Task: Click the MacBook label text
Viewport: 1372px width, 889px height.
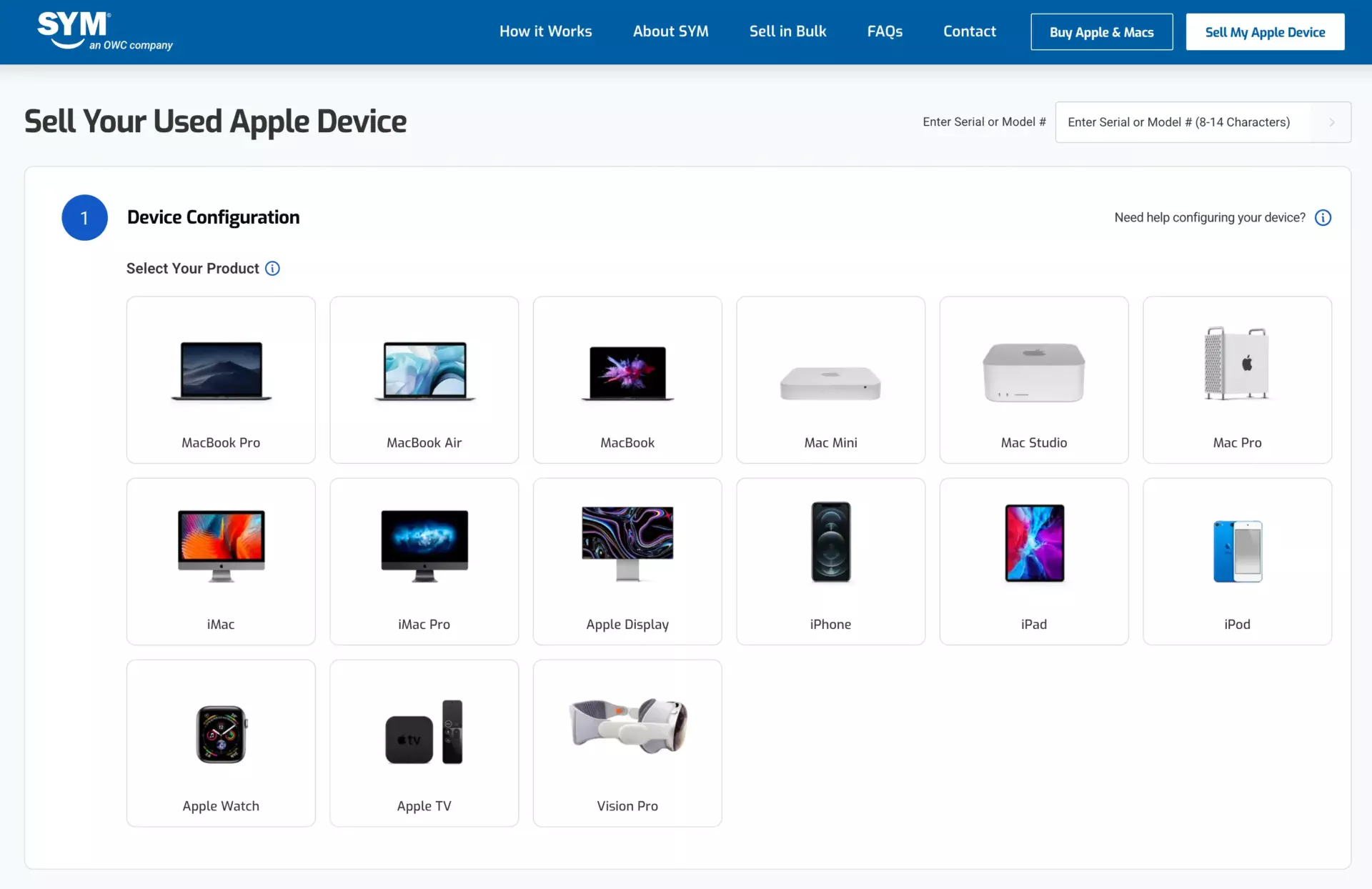Action: pos(627,442)
